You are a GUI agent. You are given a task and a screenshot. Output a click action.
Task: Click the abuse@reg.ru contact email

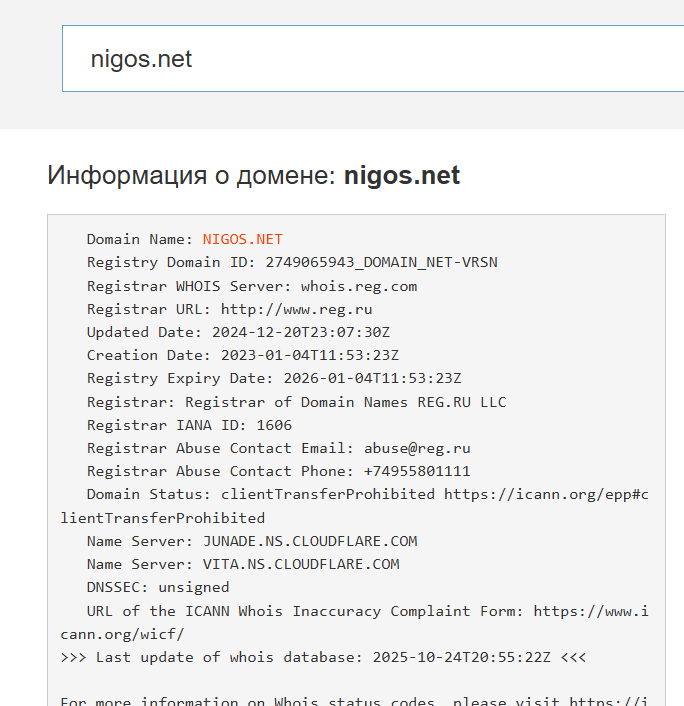(x=417, y=448)
